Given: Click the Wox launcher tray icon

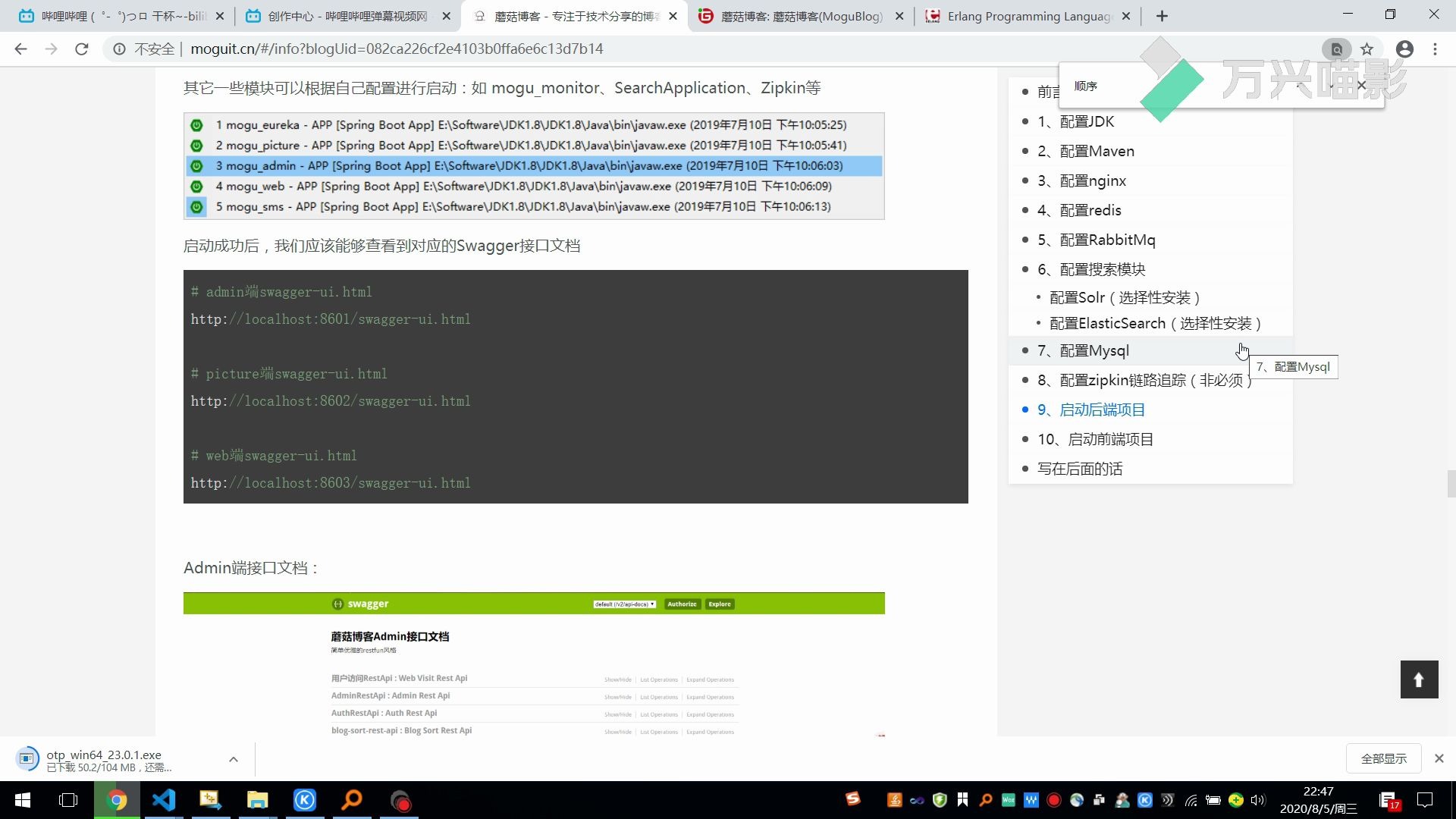Looking at the screenshot, I should click(1009, 800).
